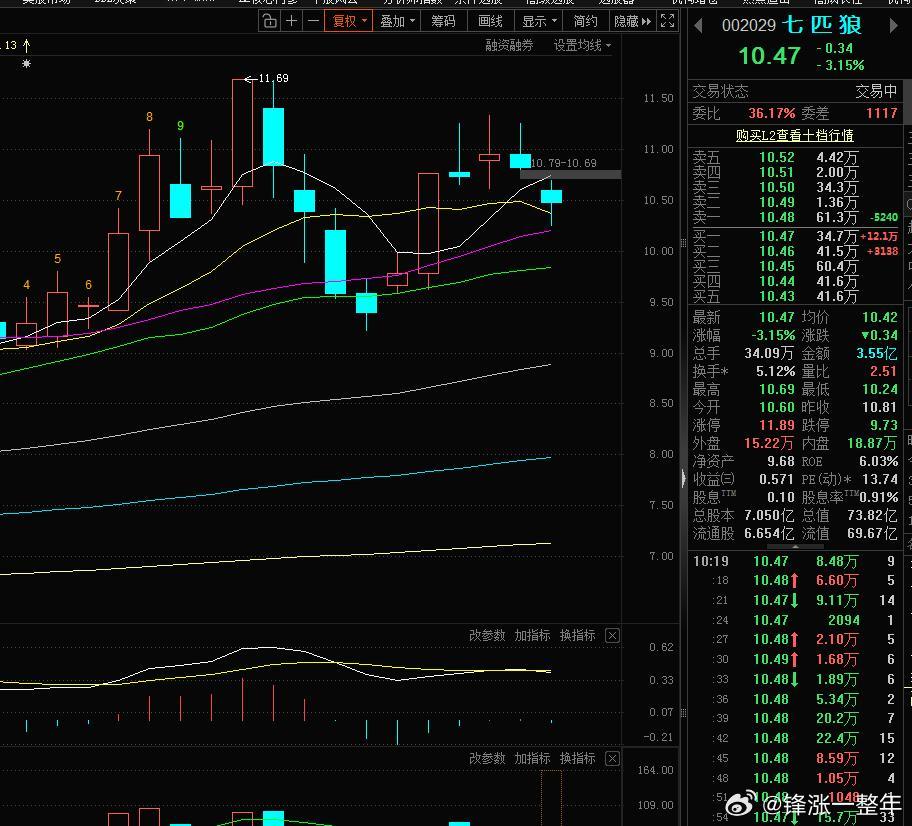912x826 pixels.
Task: Click the unlock padlock icon in chart toolbar
Action: (269, 22)
